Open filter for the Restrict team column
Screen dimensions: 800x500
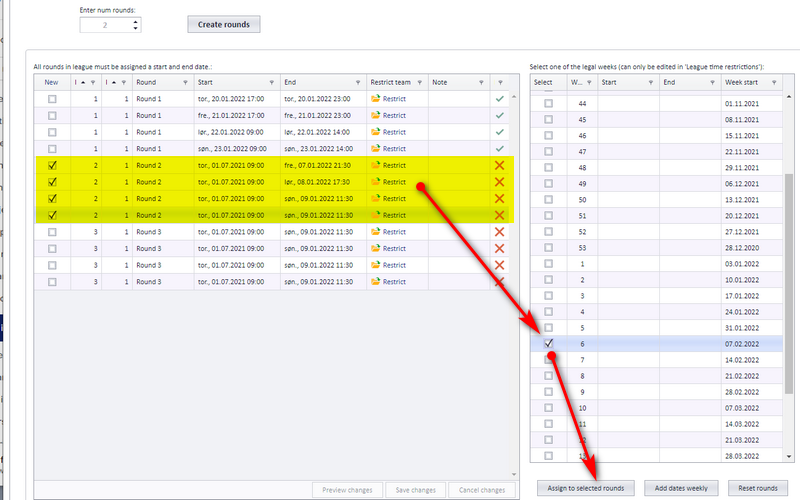(x=419, y=83)
